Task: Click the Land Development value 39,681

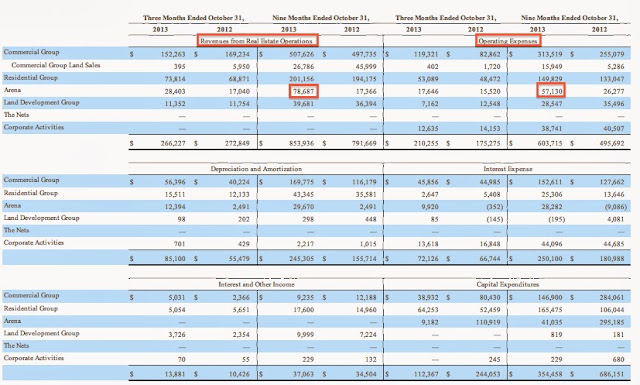Action: 304,104
